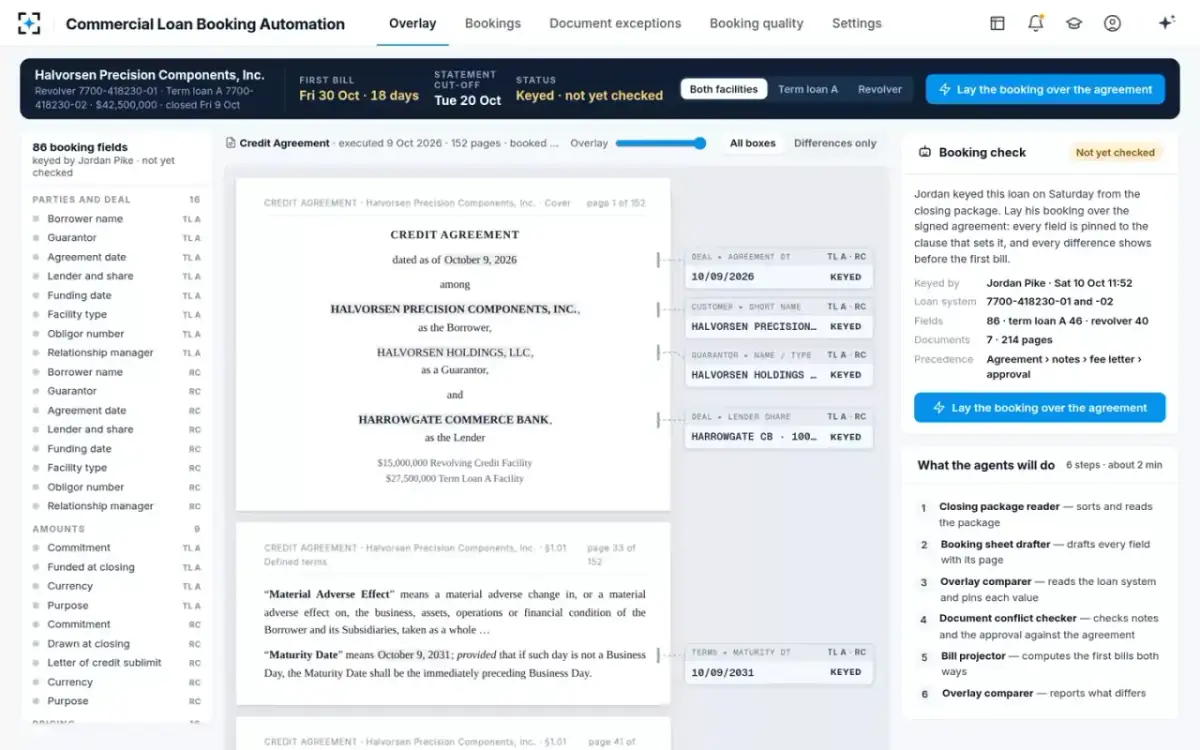Viewport: 1200px width, 750px height.
Task: Click the Credit Agreement document icon
Action: (x=231, y=143)
